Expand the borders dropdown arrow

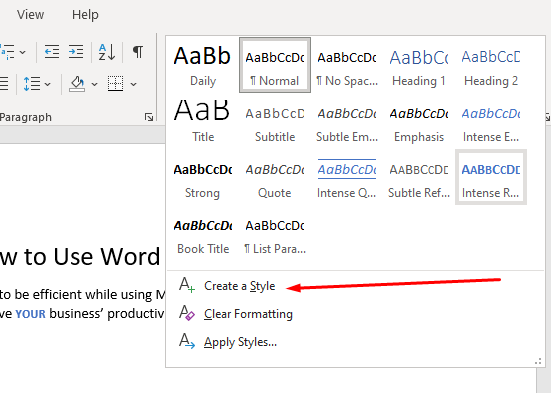coord(133,84)
